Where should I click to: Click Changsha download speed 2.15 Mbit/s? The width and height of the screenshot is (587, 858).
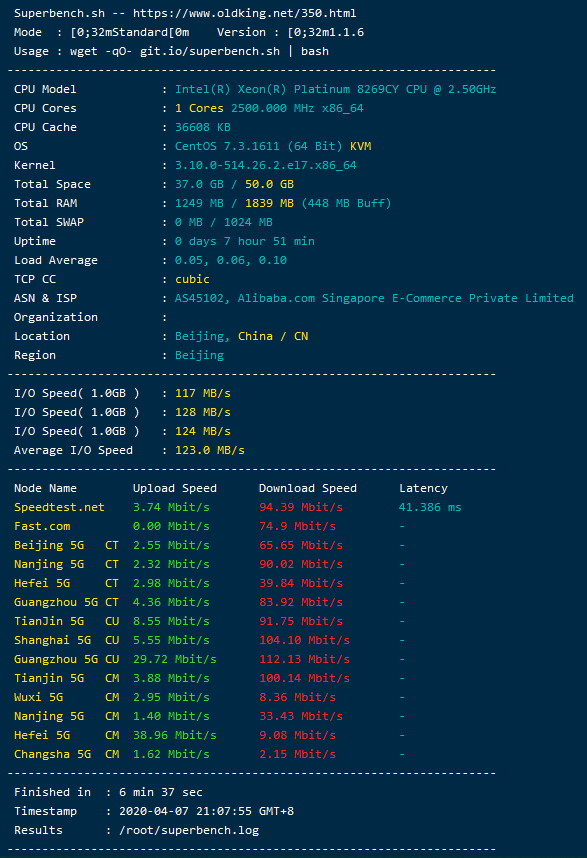(297, 754)
